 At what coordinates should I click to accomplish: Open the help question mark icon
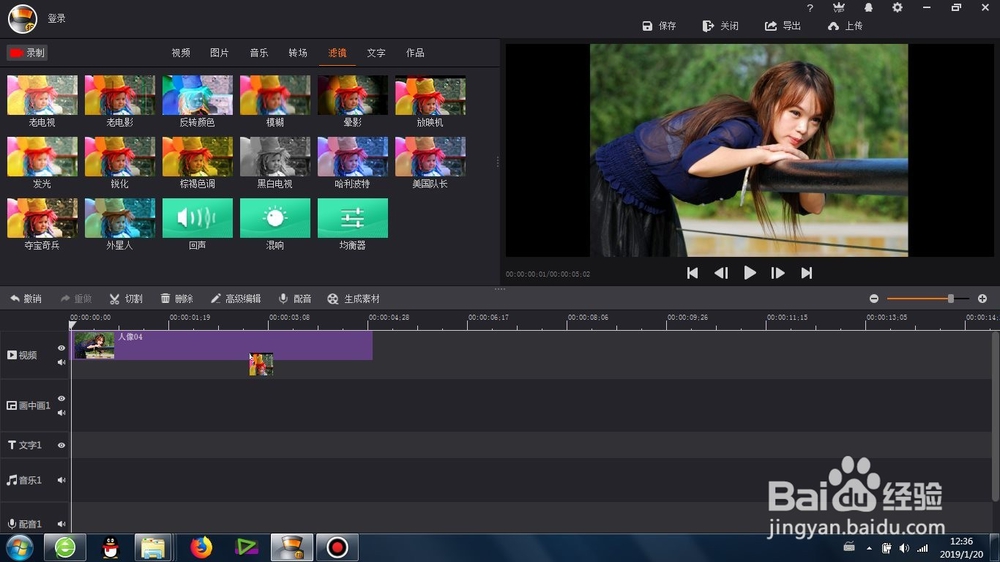(810, 8)
